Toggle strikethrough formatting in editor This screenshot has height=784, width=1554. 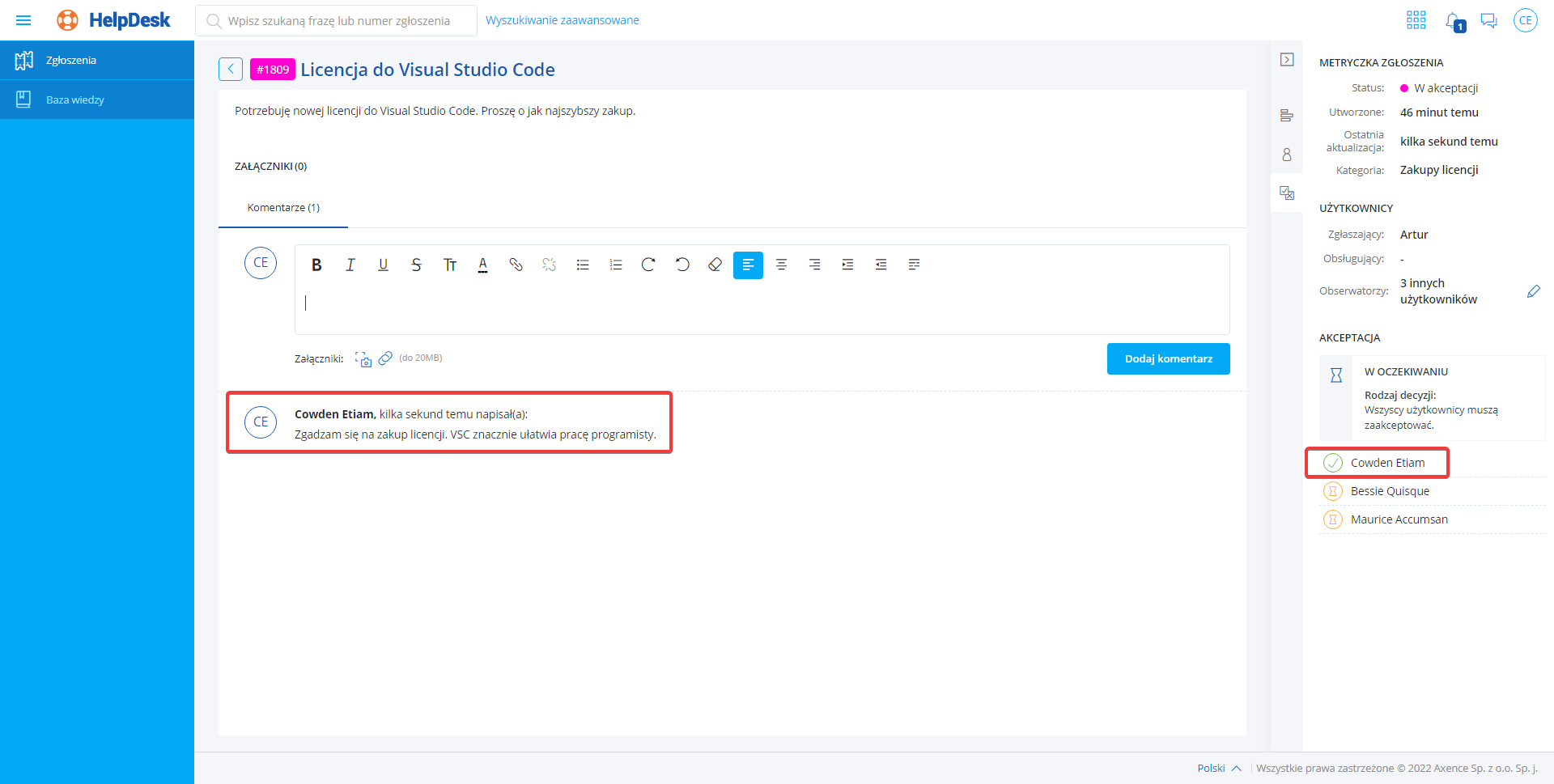click(416, 265)
